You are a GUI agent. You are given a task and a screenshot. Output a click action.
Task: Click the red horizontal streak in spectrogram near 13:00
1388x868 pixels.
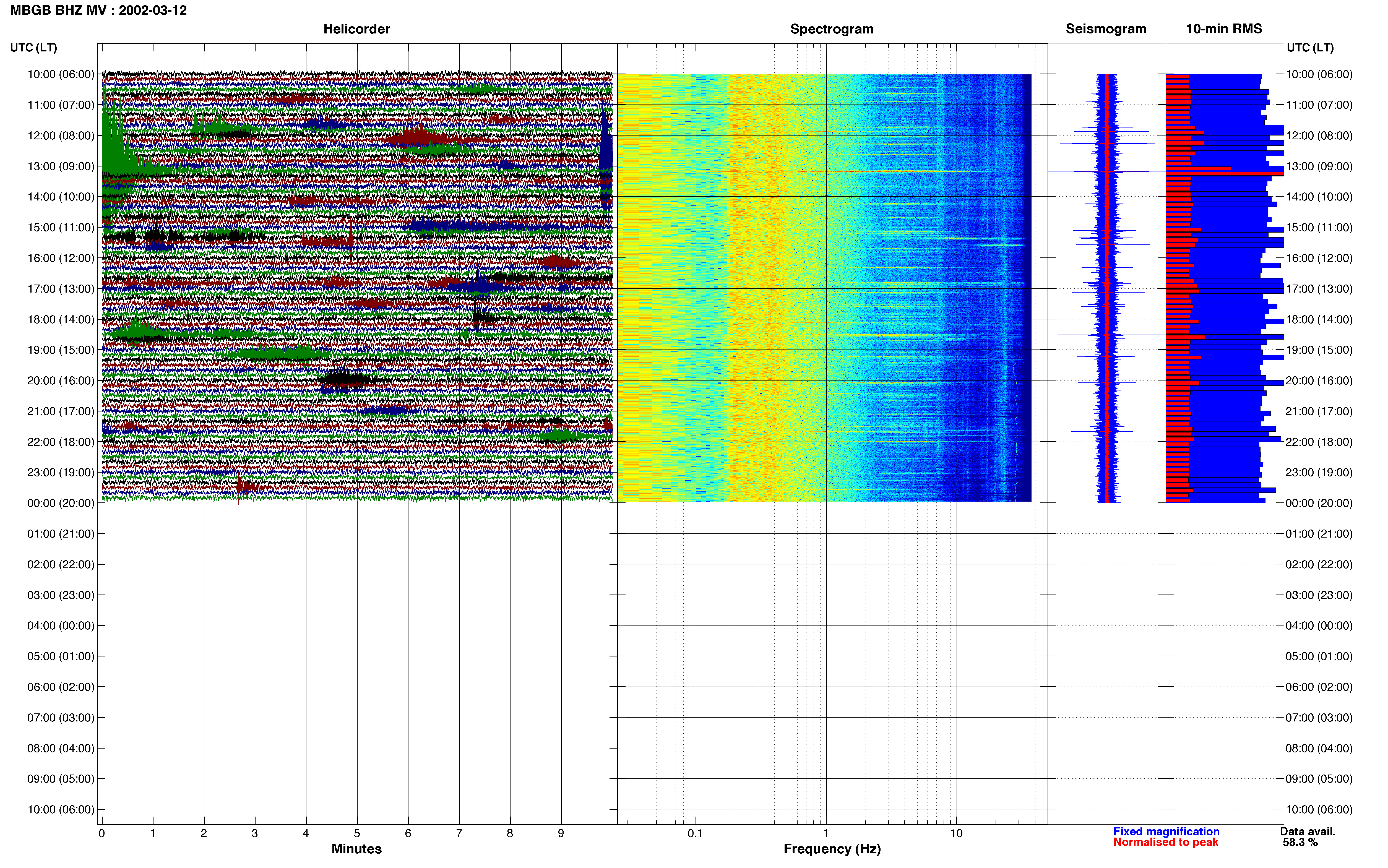(x=850, y=171)
